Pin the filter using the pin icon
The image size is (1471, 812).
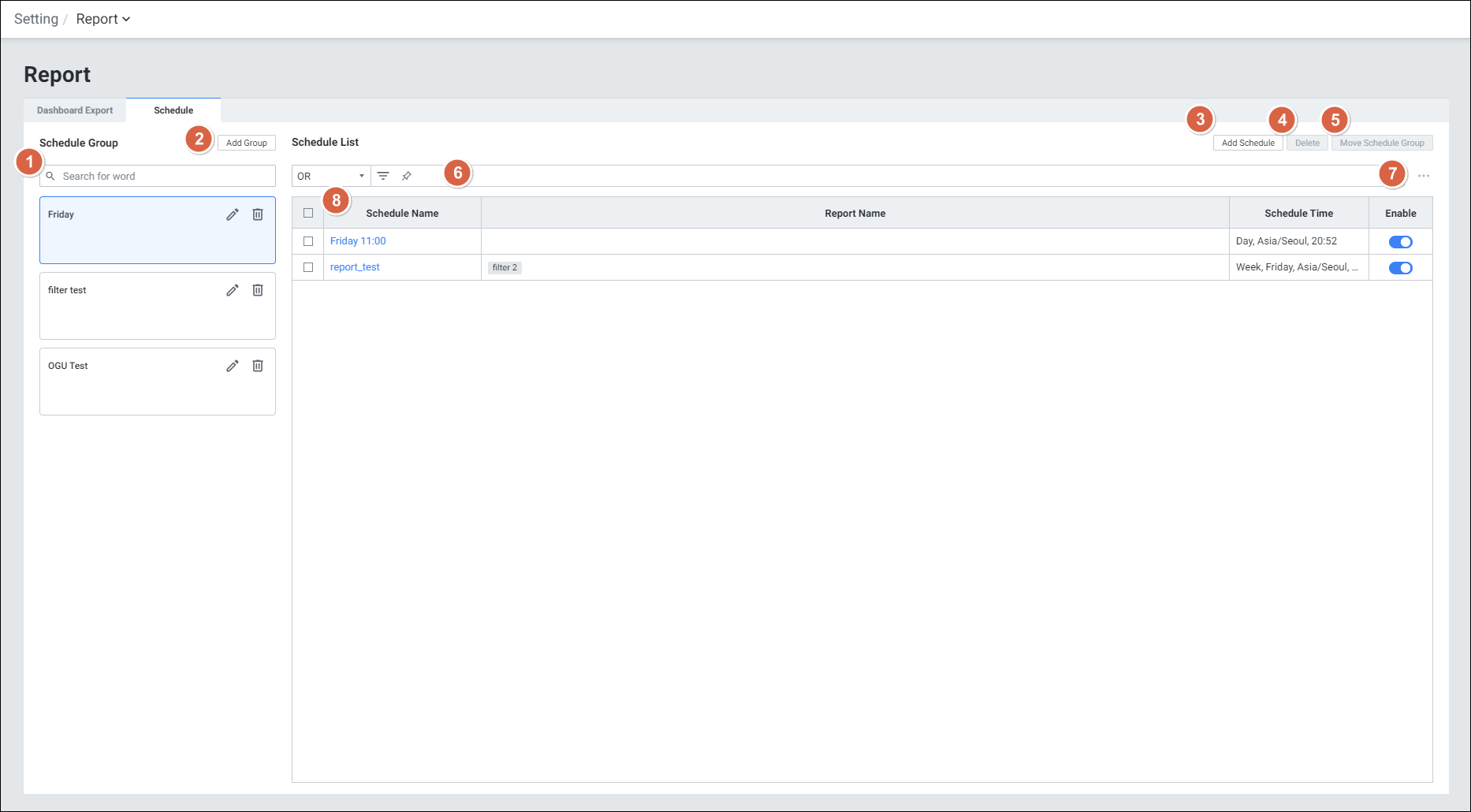(407, 176)
